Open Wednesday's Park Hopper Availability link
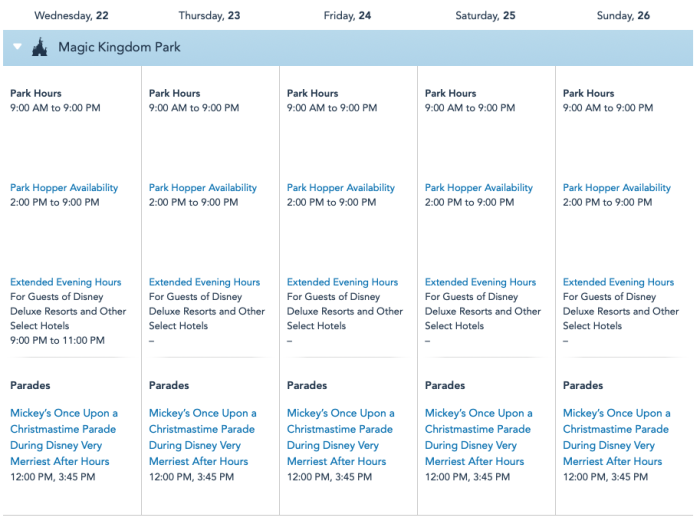The height and width of the screenshot is (521, 700). (64, 187)
